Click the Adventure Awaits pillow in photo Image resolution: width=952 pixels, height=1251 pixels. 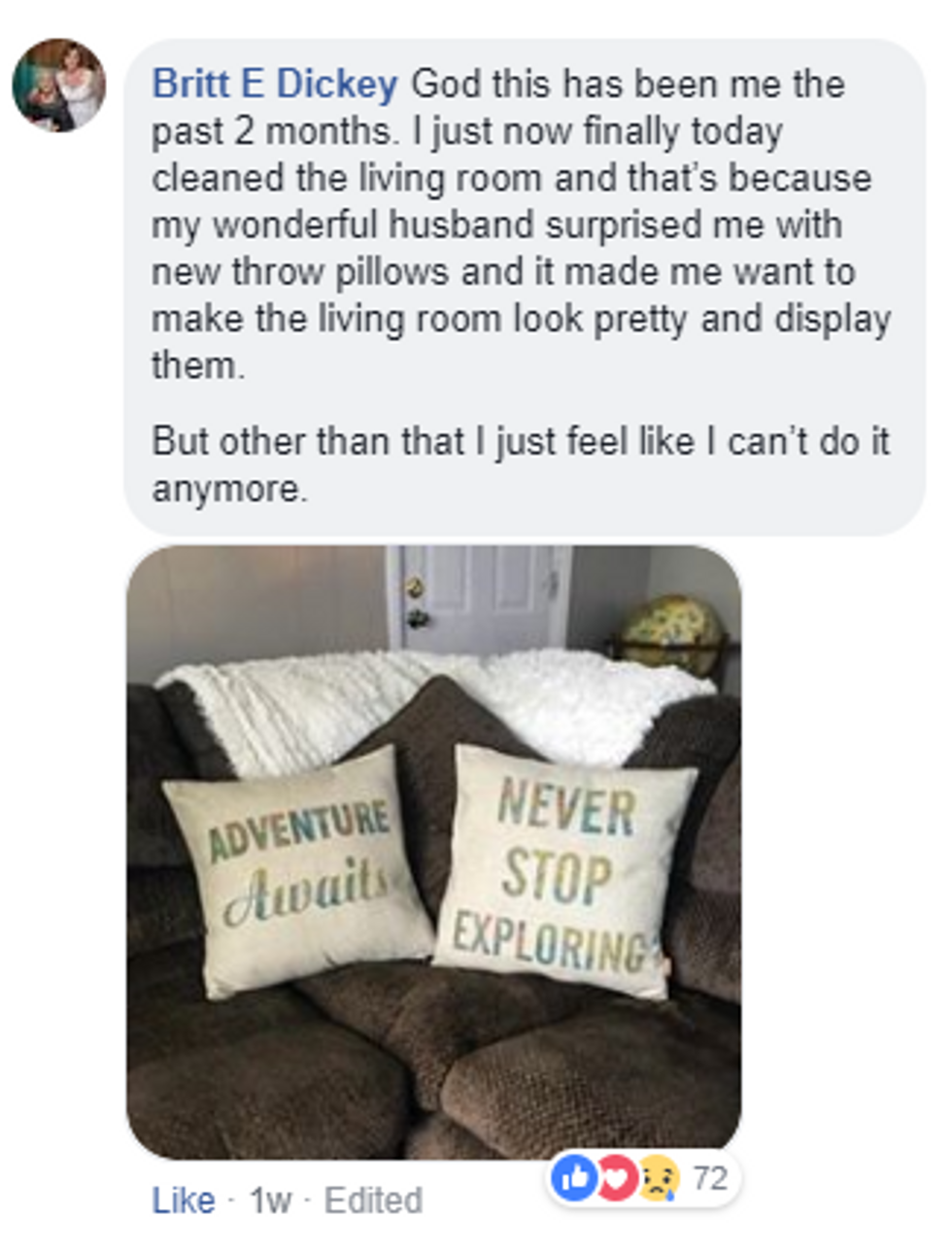tap(299, 870)
